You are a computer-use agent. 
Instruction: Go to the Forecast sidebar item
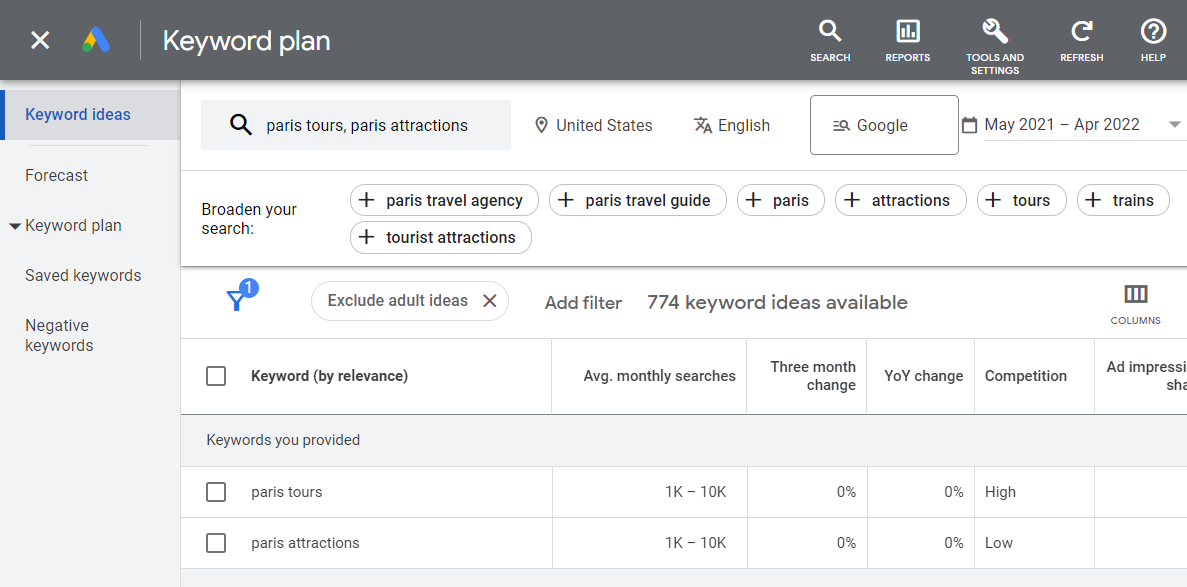(57, 175)
